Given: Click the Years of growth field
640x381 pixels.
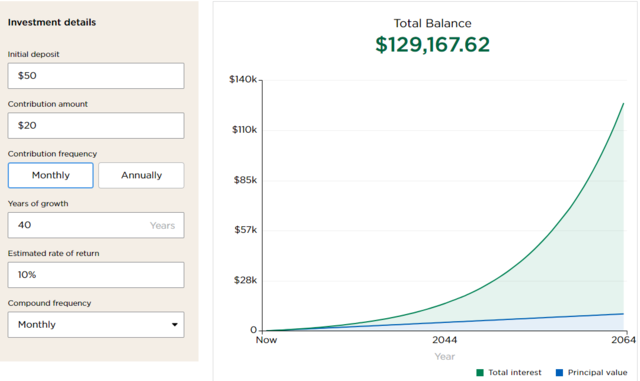Looking at the screenshot, I should click(x=96, y=225).
